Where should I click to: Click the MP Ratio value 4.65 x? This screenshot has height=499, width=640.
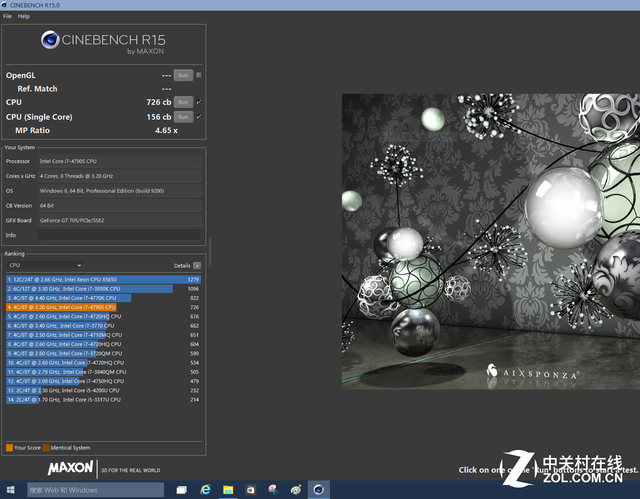pyautogui.click(x=166, y=131)
